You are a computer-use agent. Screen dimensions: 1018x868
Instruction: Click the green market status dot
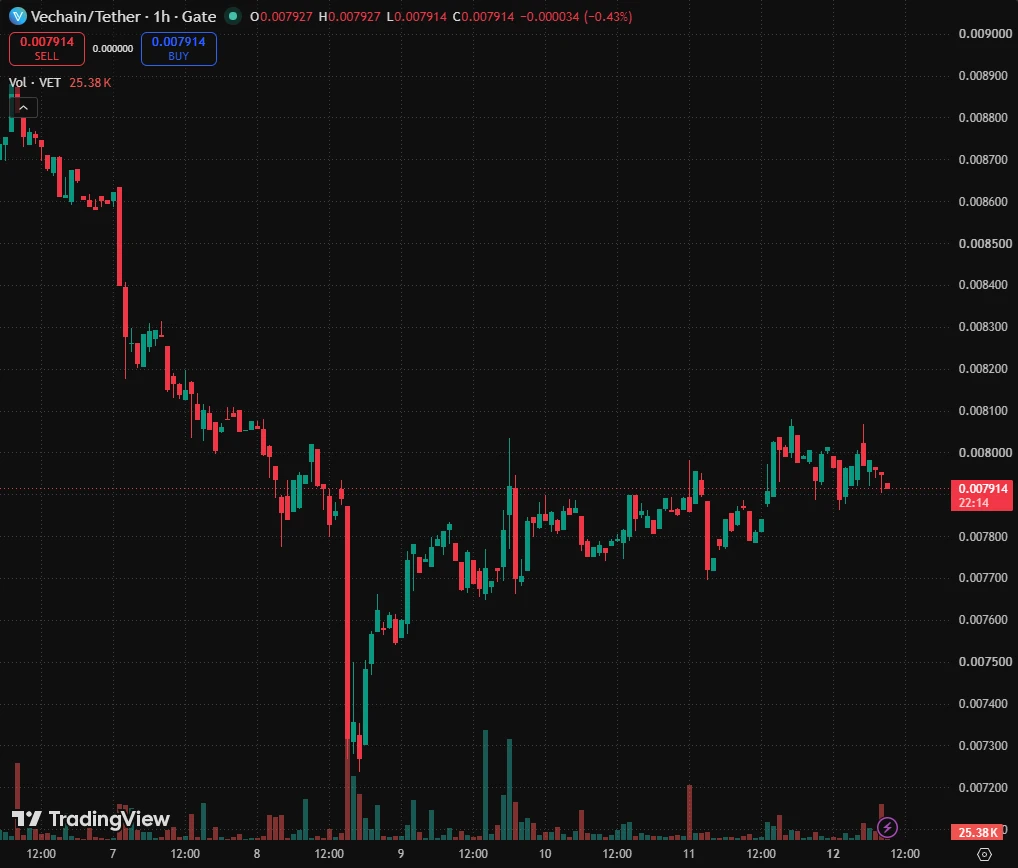click(232, 16)
